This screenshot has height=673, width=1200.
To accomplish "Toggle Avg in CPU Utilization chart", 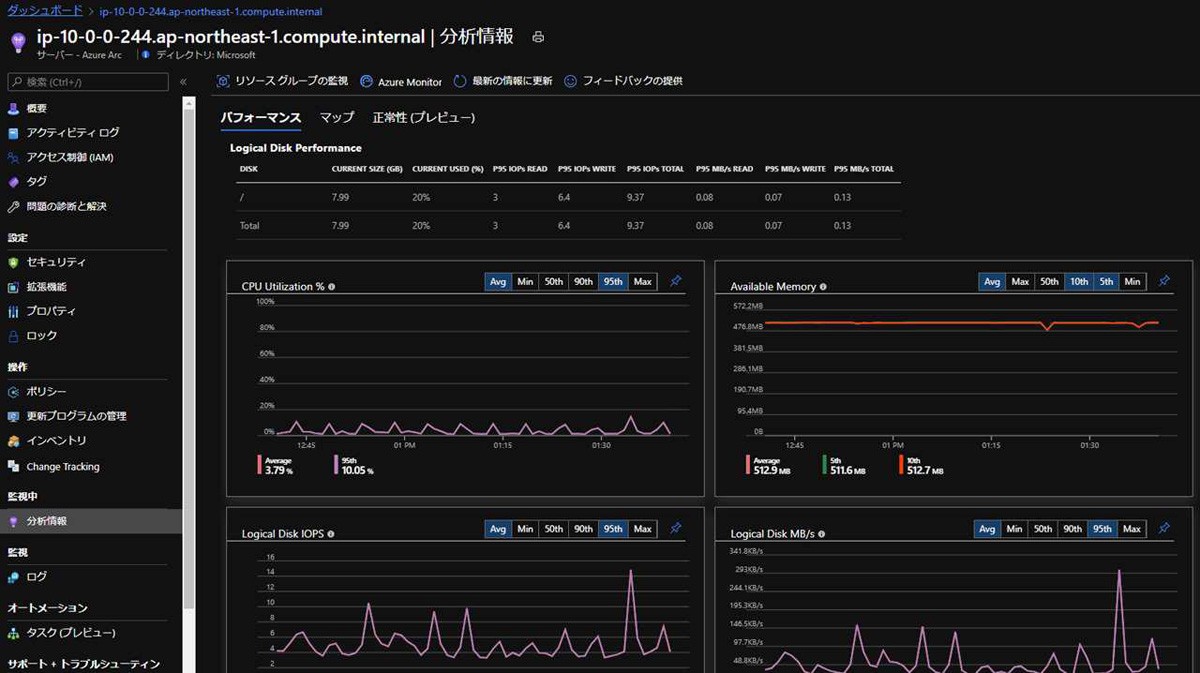I will [498, 282].
